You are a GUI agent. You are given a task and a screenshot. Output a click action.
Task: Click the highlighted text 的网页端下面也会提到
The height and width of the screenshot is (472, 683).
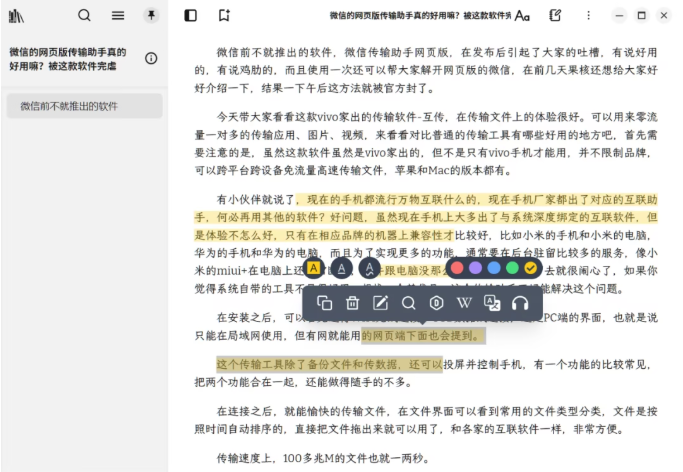(x=423, y=336)
